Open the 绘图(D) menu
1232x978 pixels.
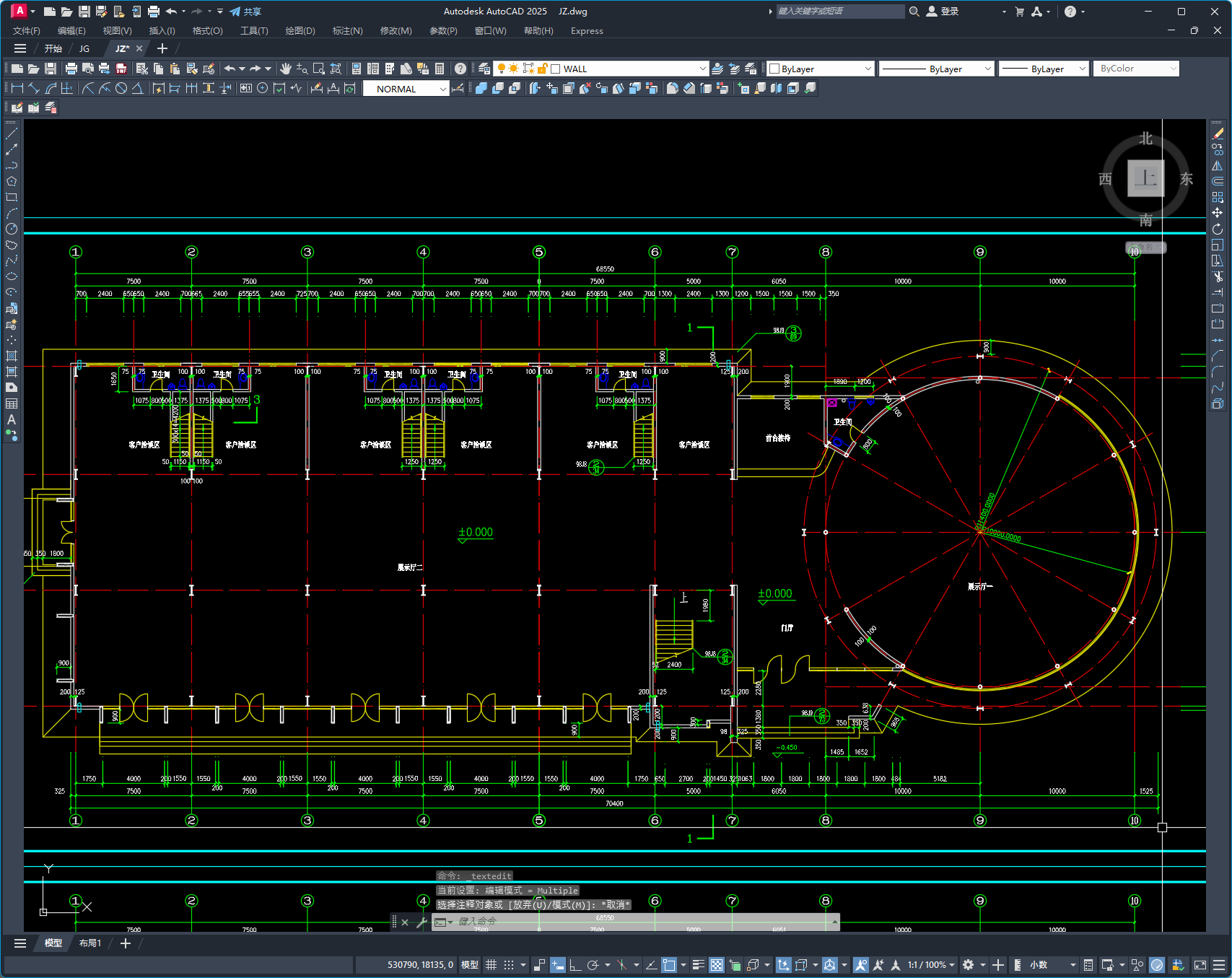pos(300,31)
